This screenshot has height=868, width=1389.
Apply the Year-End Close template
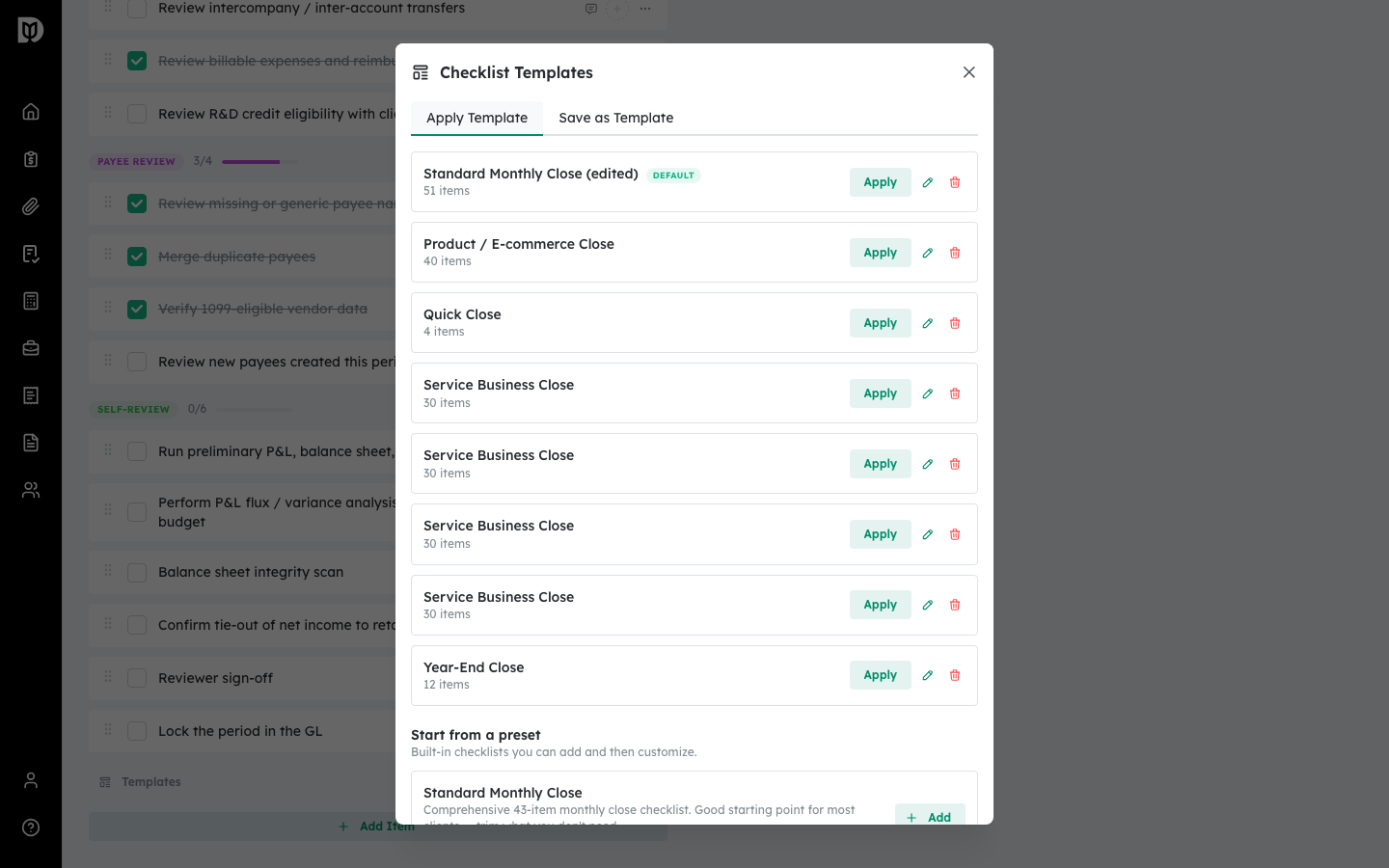point(881,675)
